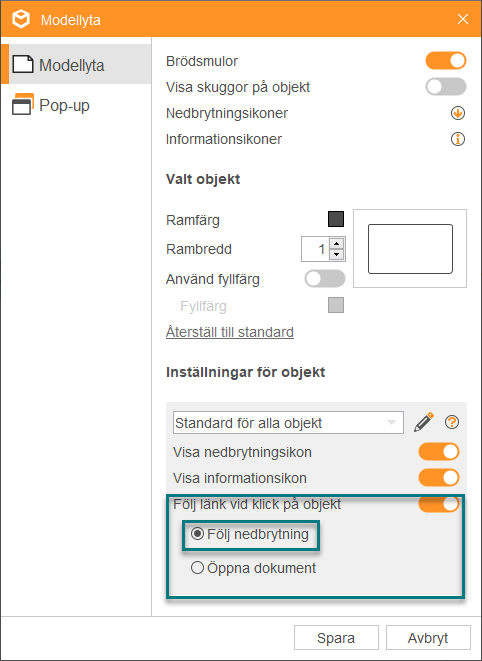Enable Visa skuggor på objekt
This screenshot has width=482, height=661.
pos(446,87)
